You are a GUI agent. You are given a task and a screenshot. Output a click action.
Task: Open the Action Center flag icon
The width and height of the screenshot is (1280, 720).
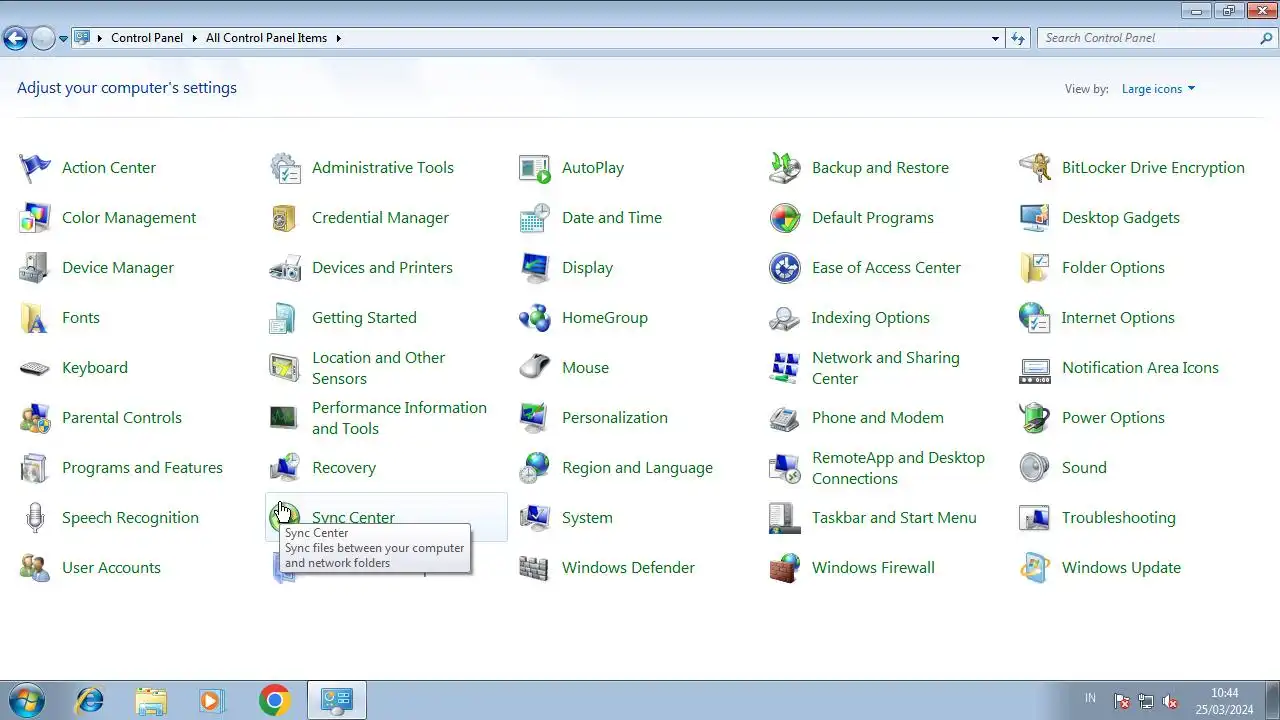click(35, 168)
